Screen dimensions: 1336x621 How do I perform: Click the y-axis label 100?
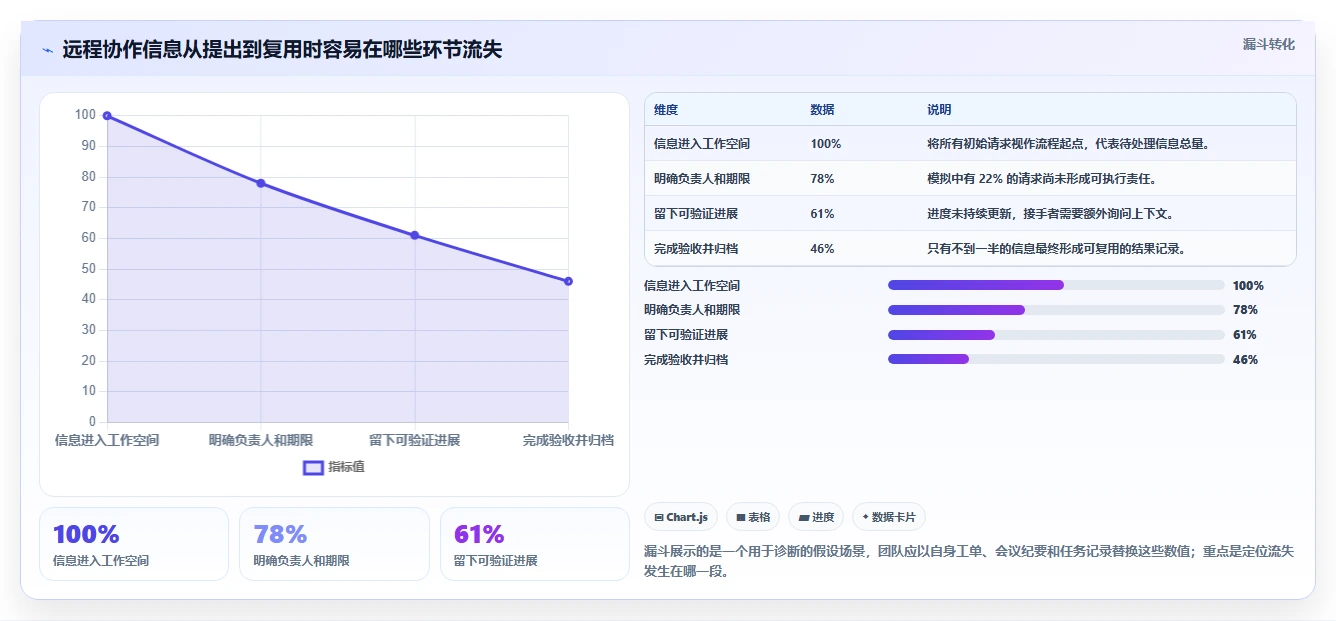click(x=86, y=115)
